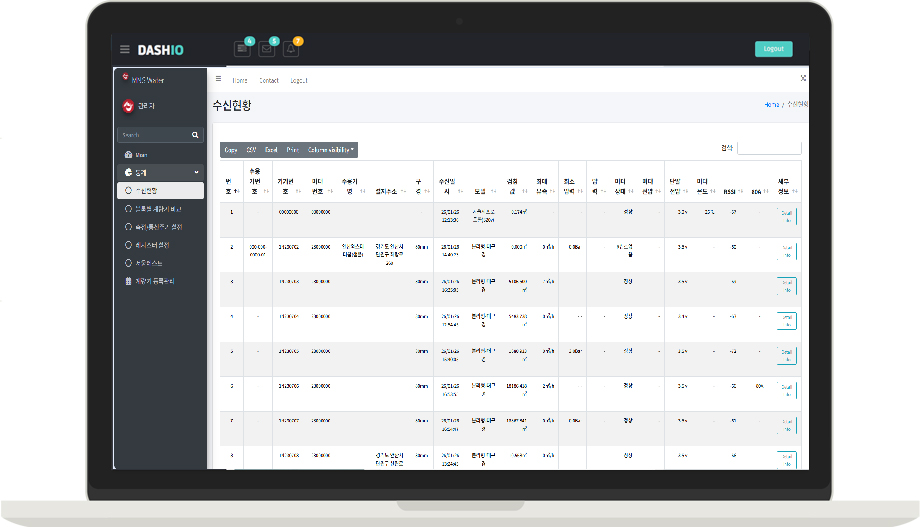The image size is (920, 527).
Task: Click the Contact menu link
Action: pyautogui.click(x=269, y=80)
